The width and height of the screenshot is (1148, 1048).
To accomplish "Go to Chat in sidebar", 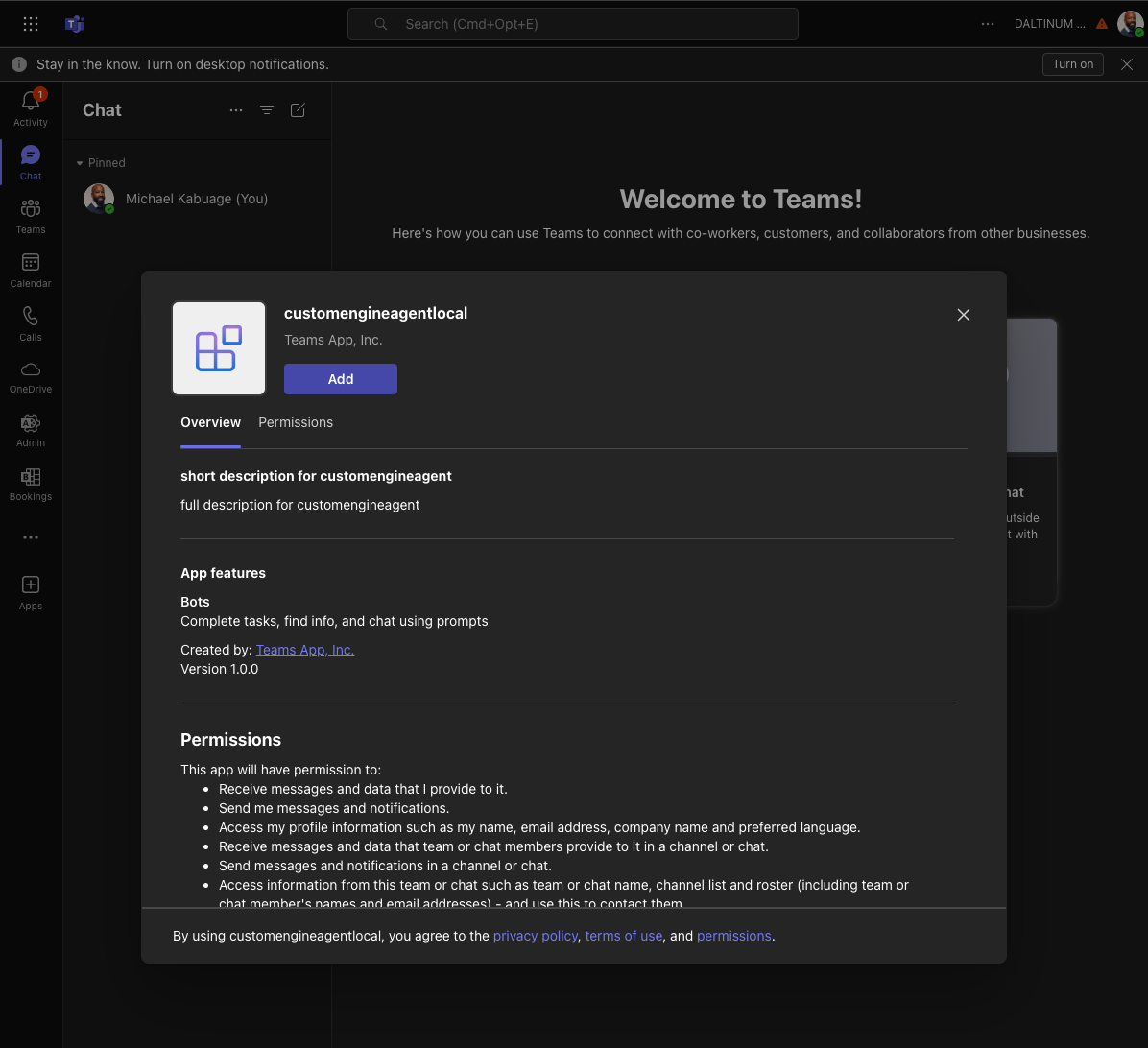I will tap(31, 162).
